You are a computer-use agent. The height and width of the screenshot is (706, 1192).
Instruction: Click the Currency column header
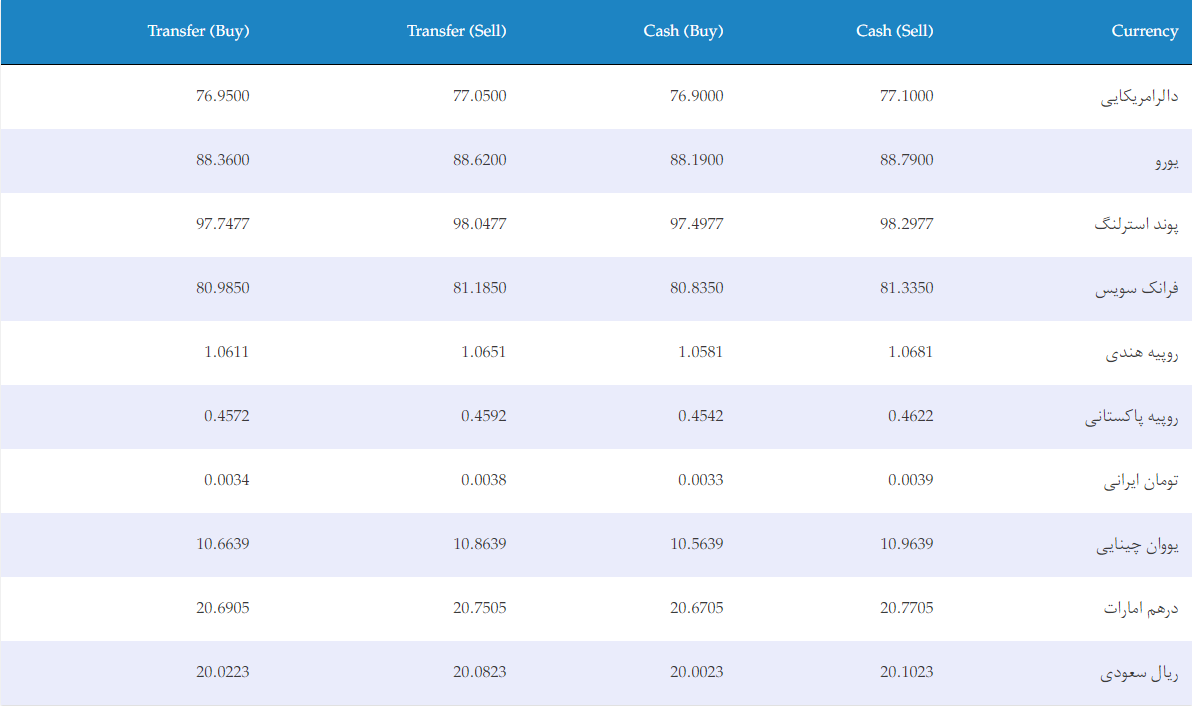[1145, 31]
